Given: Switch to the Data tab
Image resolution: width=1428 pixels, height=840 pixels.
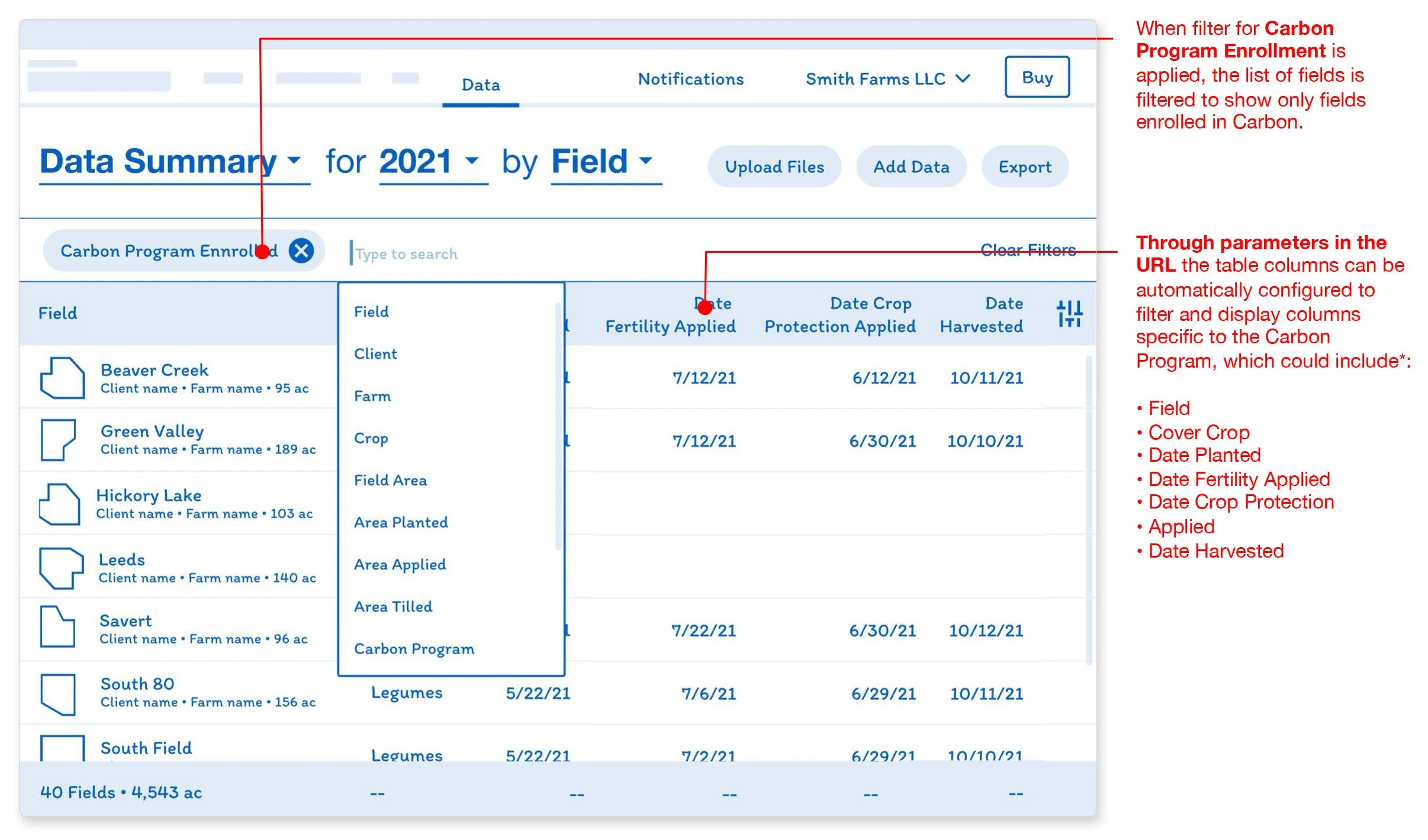Looking at the screenshot, I should (481, 85).
